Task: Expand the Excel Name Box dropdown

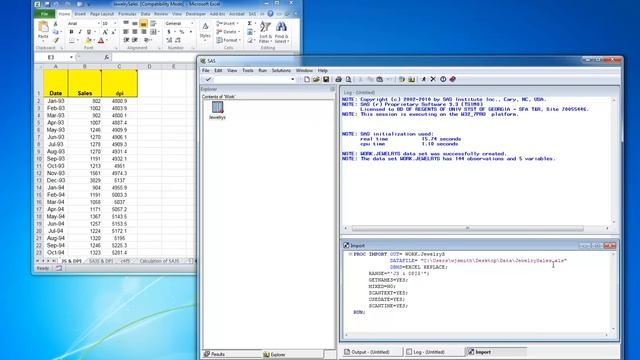Action: click(x=71, y=58)
